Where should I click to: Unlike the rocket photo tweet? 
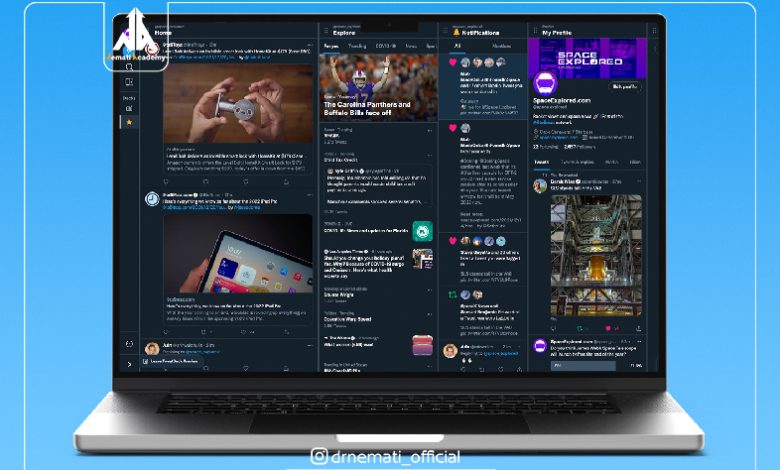tap(610, 328)
